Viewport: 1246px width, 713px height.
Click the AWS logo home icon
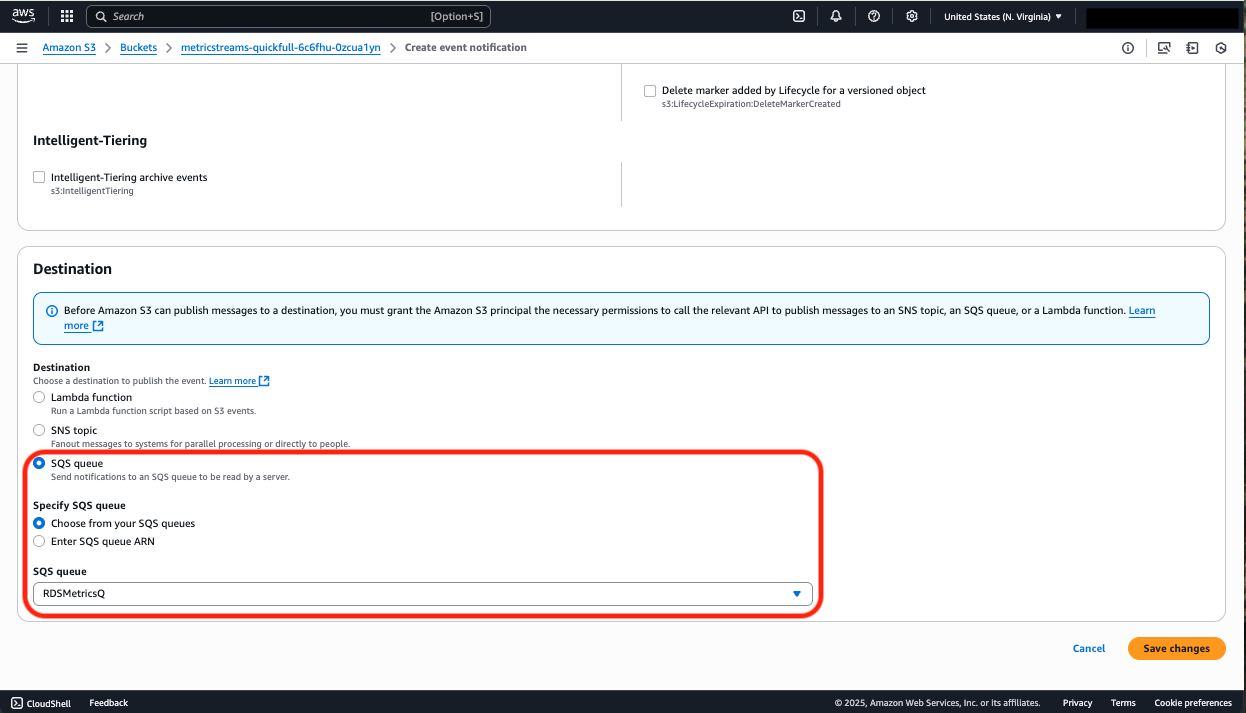coord(23,16)
